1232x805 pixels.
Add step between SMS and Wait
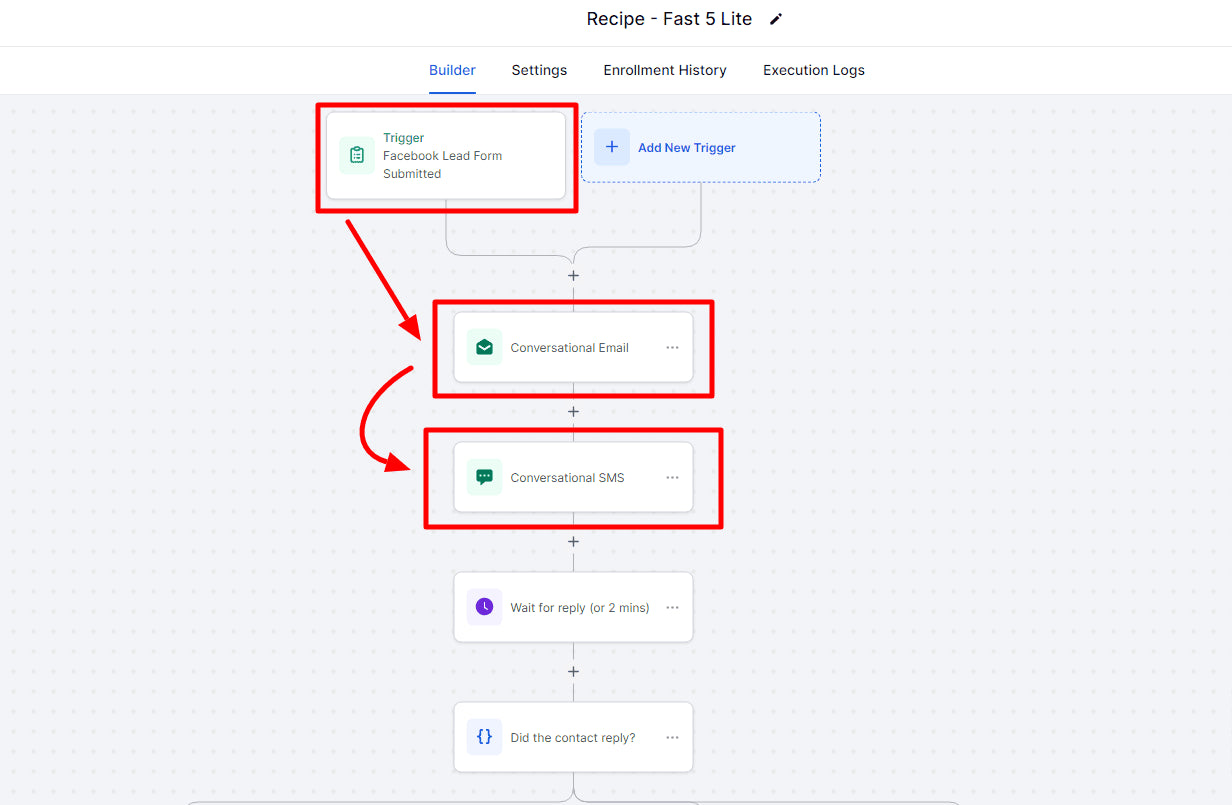tap(573, 541)
